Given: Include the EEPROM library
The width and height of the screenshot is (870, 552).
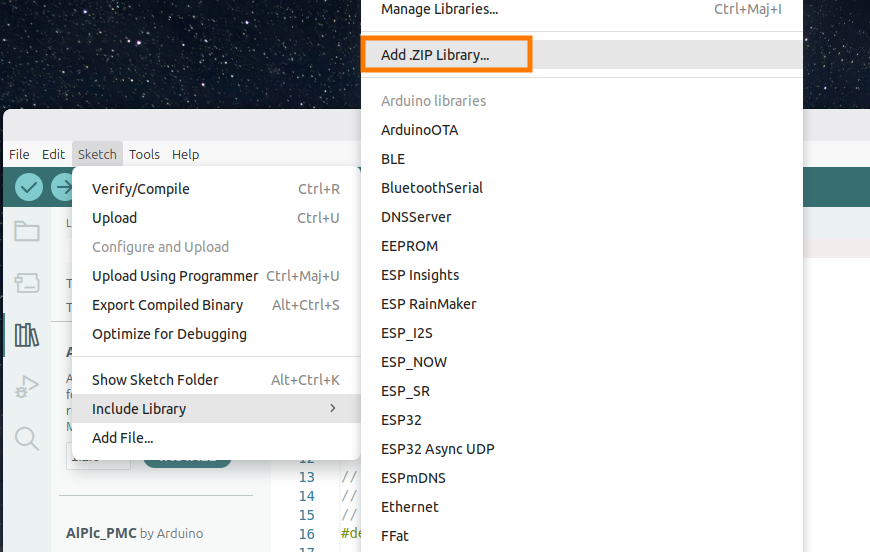Looking at the screenshot, I should pyautogui.click(x=409, y=246).
